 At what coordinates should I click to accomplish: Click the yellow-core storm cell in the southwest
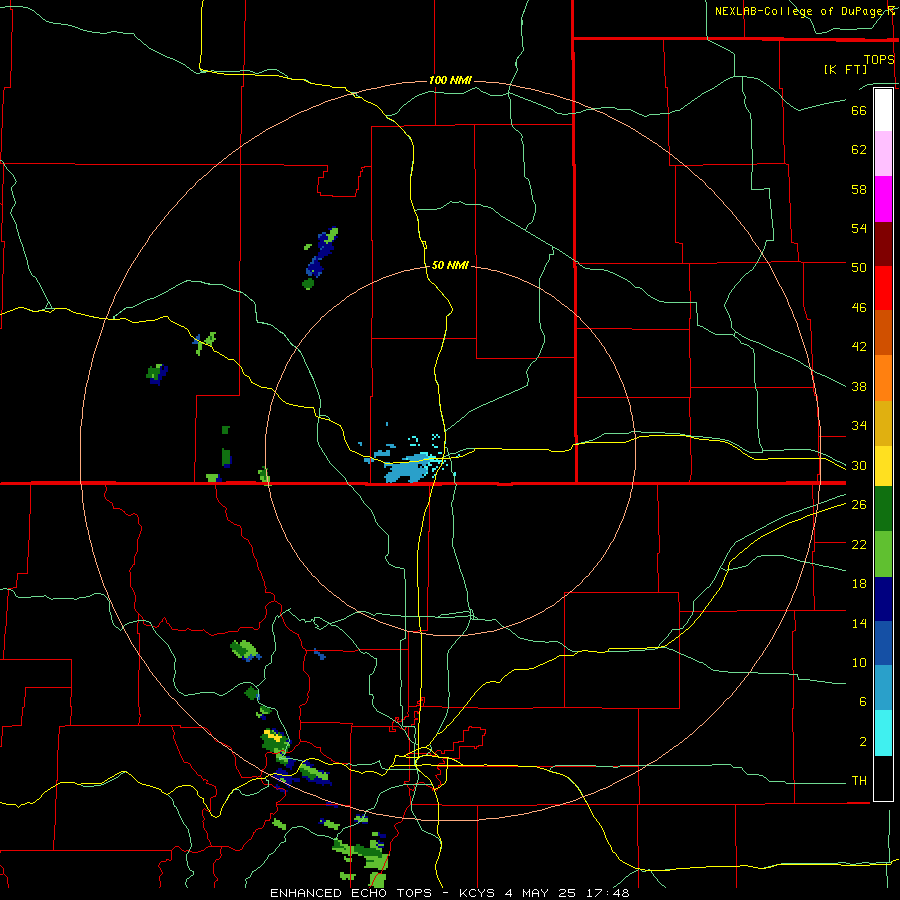[x=274, y=740]
